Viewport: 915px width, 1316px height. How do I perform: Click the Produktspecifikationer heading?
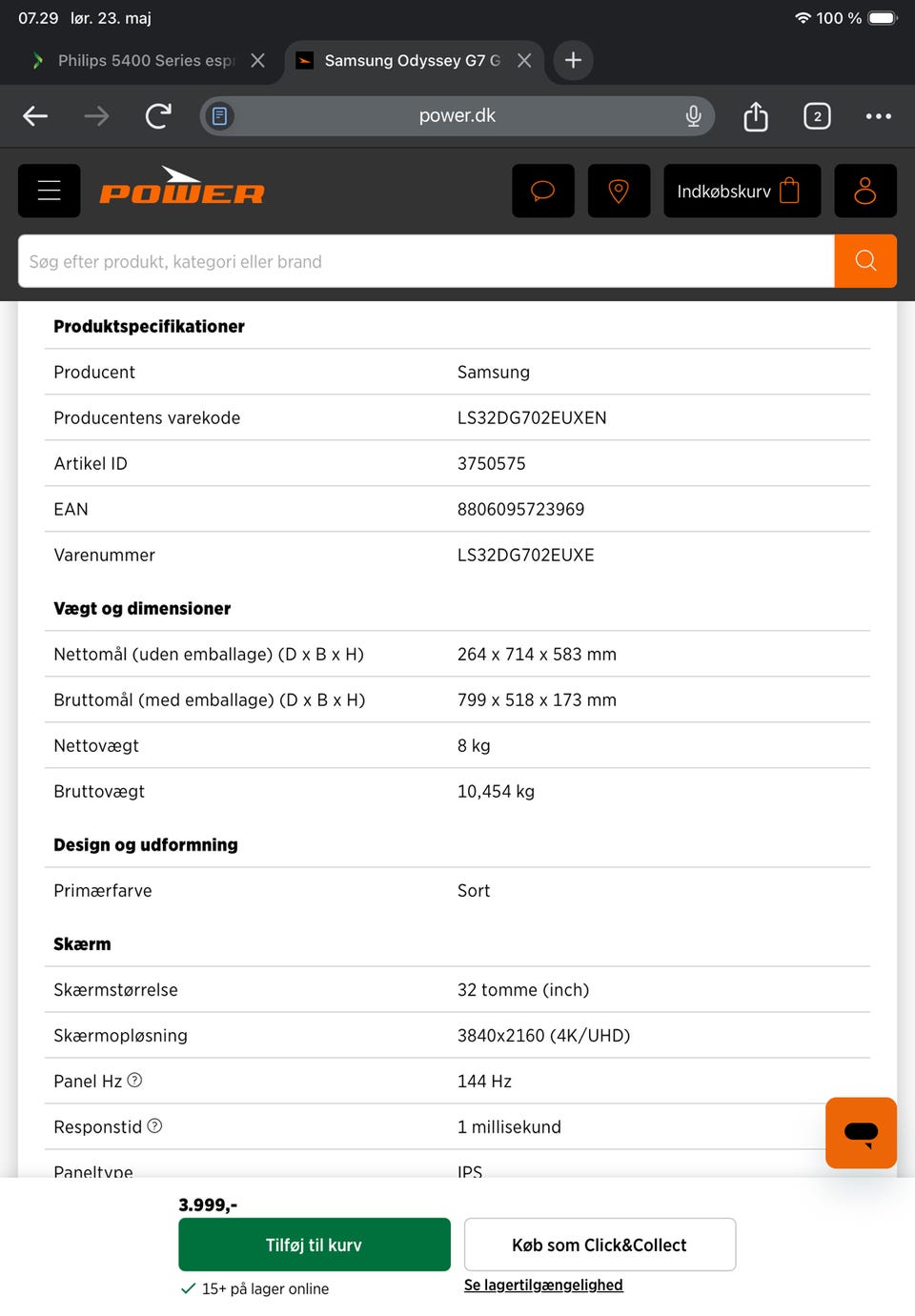(149, 326)
